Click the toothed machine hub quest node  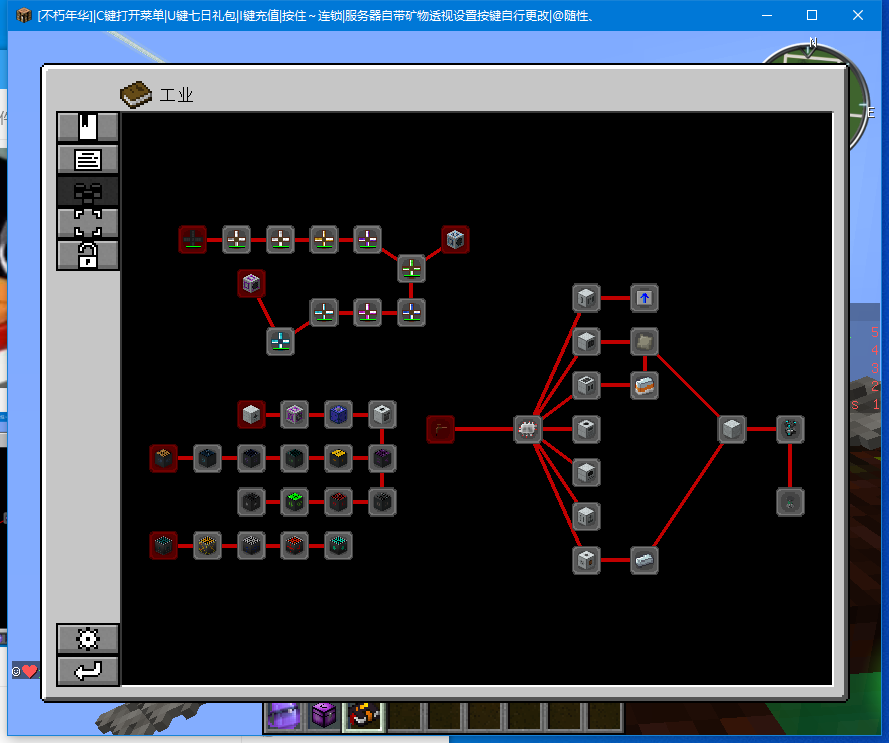point(527,429)
